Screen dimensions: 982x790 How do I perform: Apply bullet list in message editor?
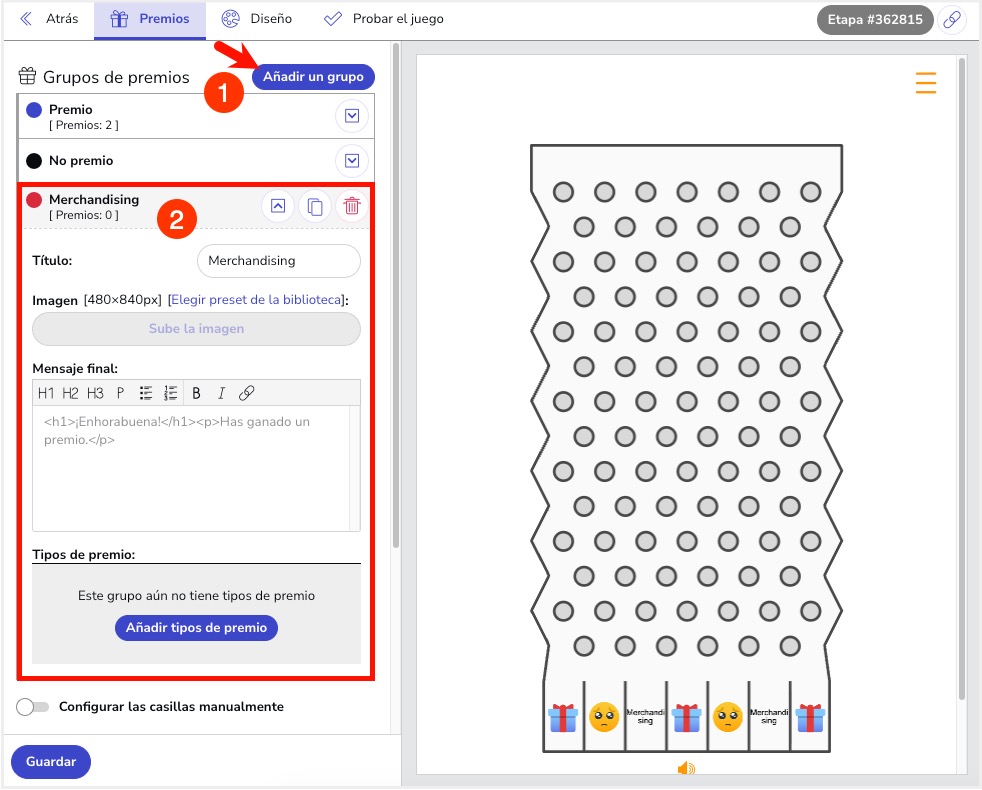click(146, 393)
